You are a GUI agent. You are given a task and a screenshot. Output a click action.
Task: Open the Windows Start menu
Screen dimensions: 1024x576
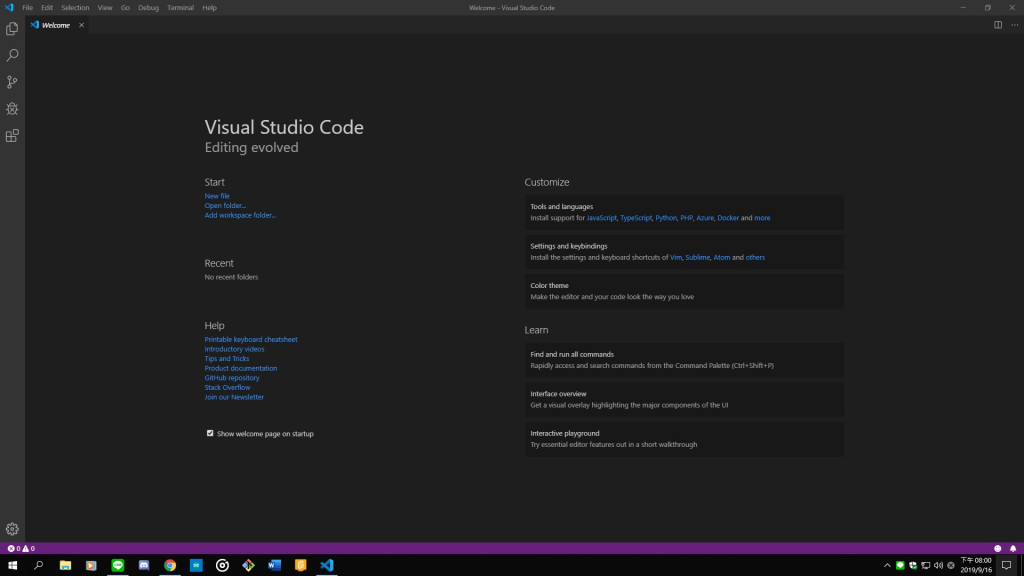(12, 566)
